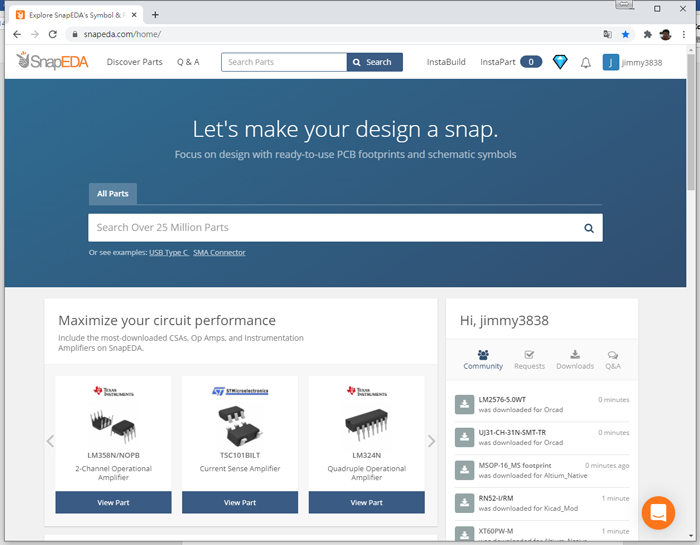Image resolution: width=700 pixels, height=545 pixels.
Task: Click the STMicroelectronics logo above TSC101BILT
Action: point(240,391)
